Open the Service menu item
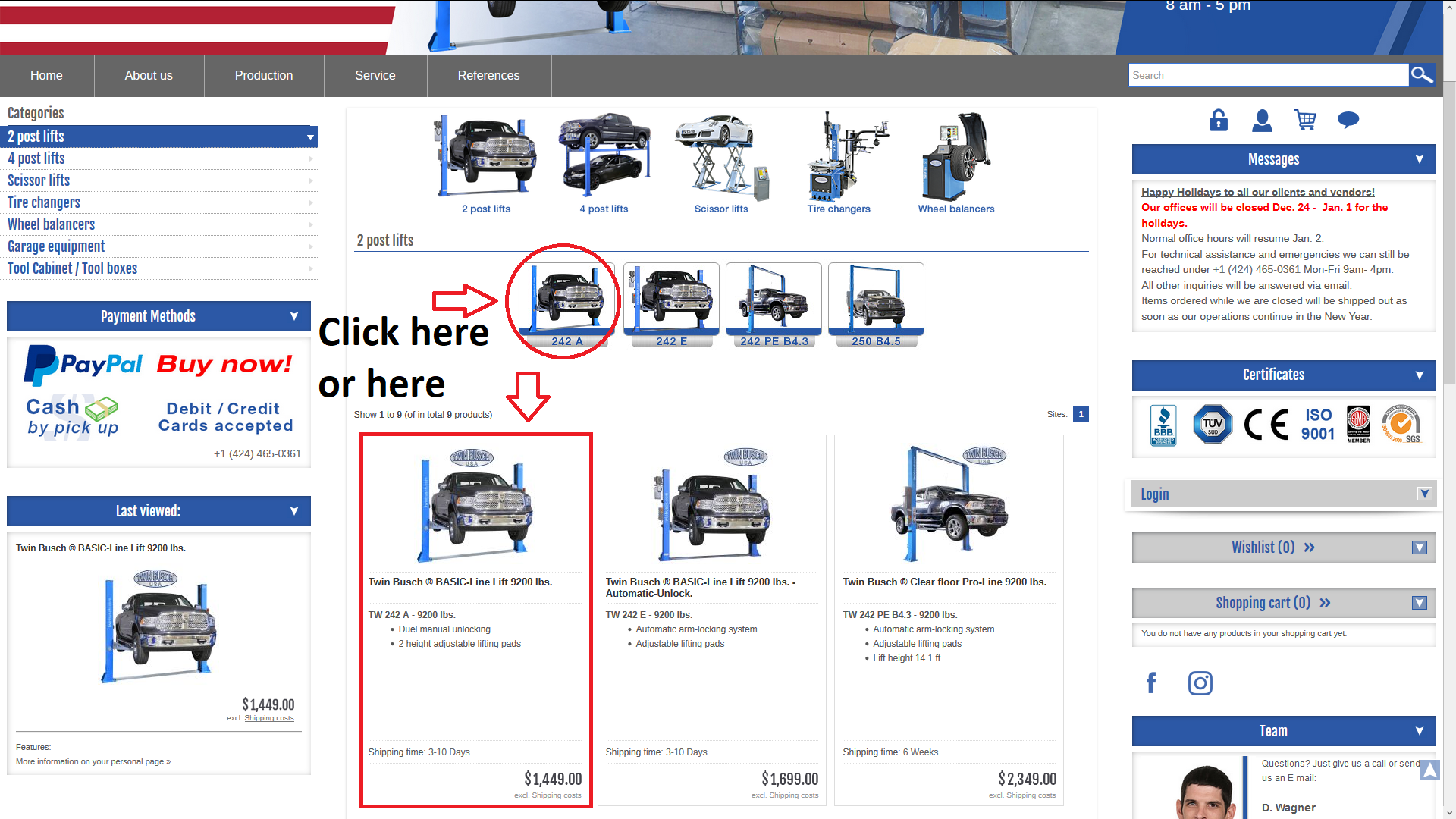Viewport: 1456px width, 819px height. 375,75
